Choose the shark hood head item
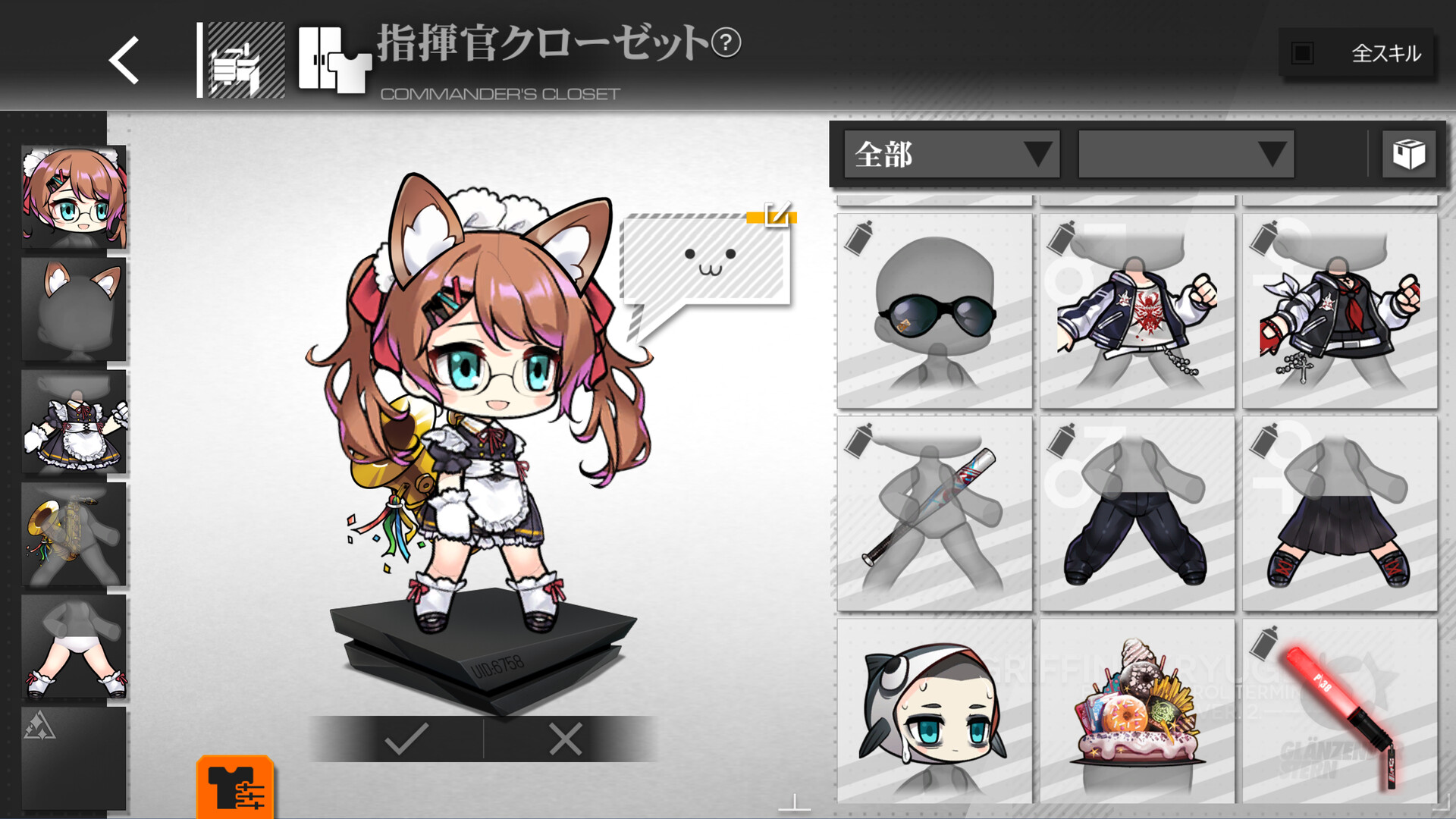The image size is (1456, 819). point(934,711)
